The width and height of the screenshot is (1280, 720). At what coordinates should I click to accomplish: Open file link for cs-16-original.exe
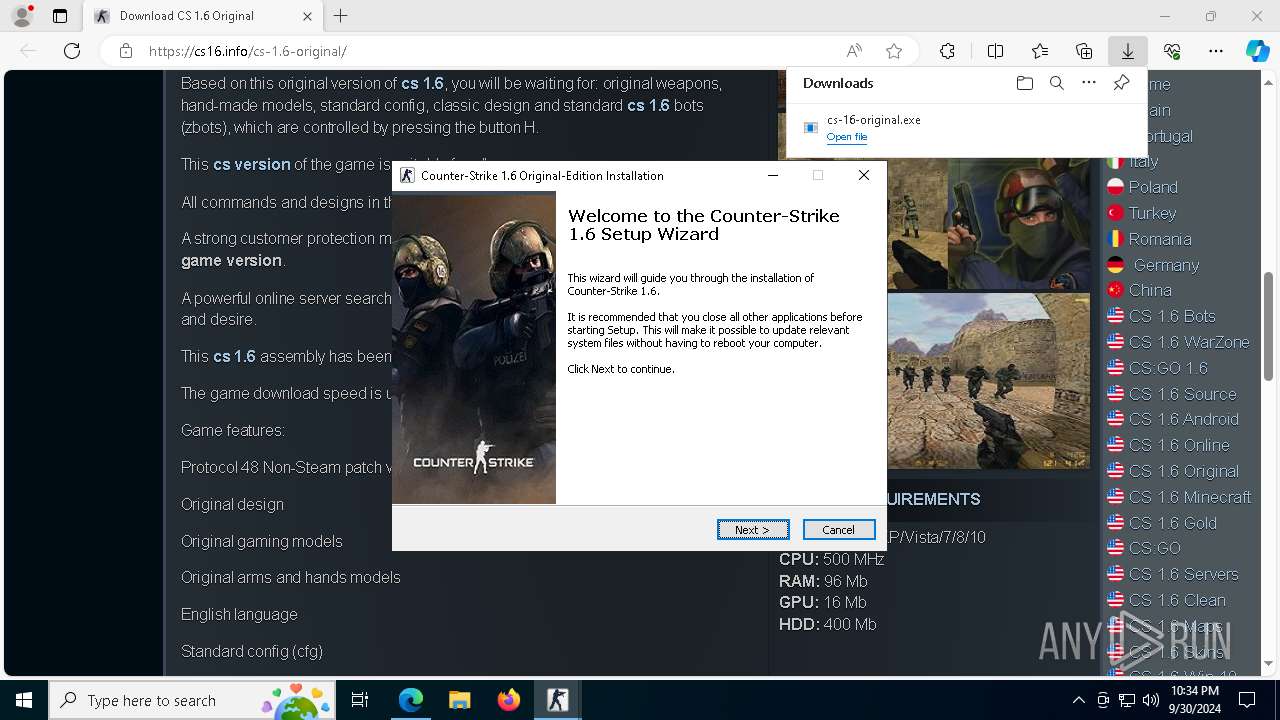click(x=847, y=137)
